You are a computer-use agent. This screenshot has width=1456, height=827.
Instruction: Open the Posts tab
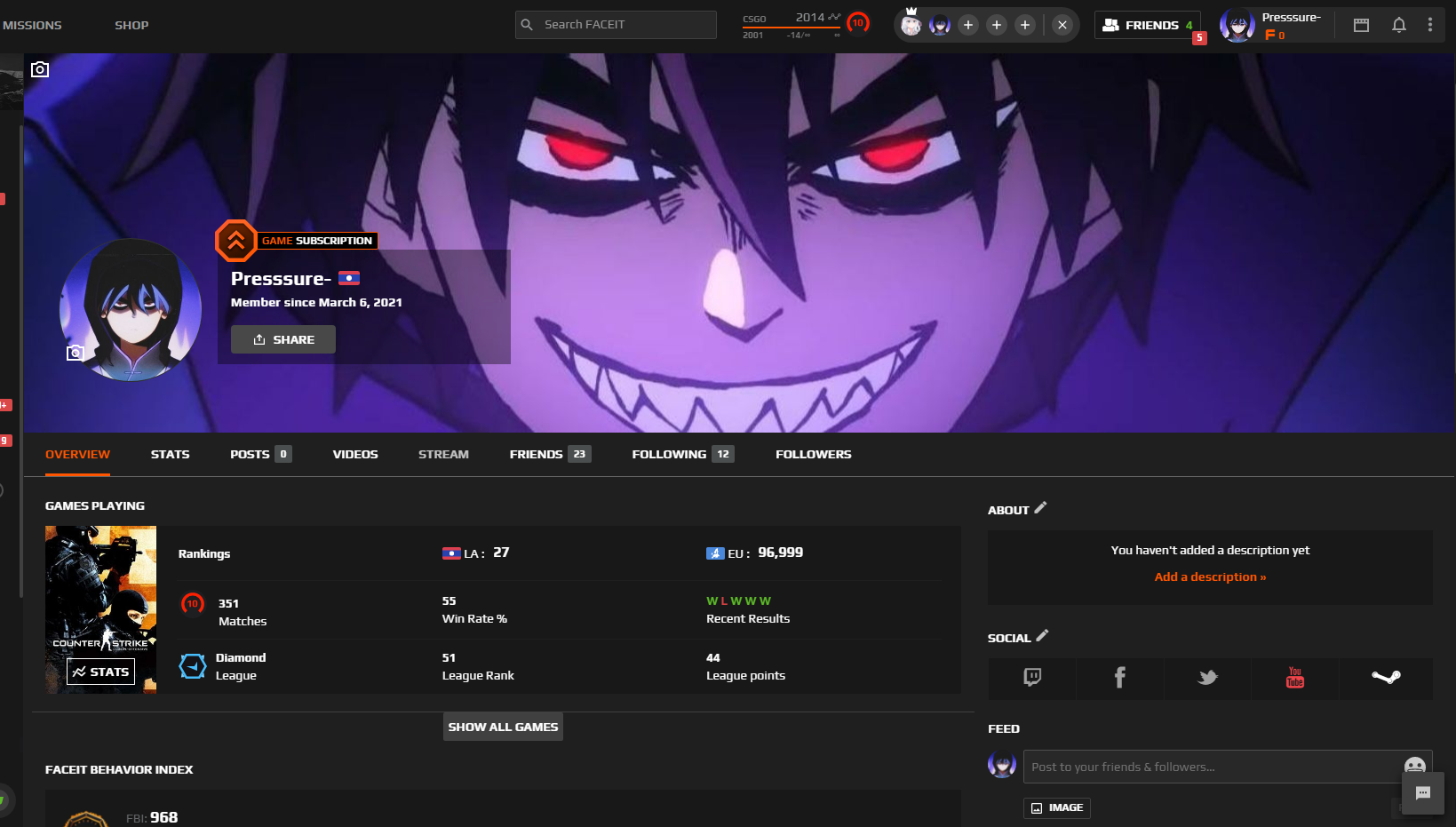click(x=260, y=454)
